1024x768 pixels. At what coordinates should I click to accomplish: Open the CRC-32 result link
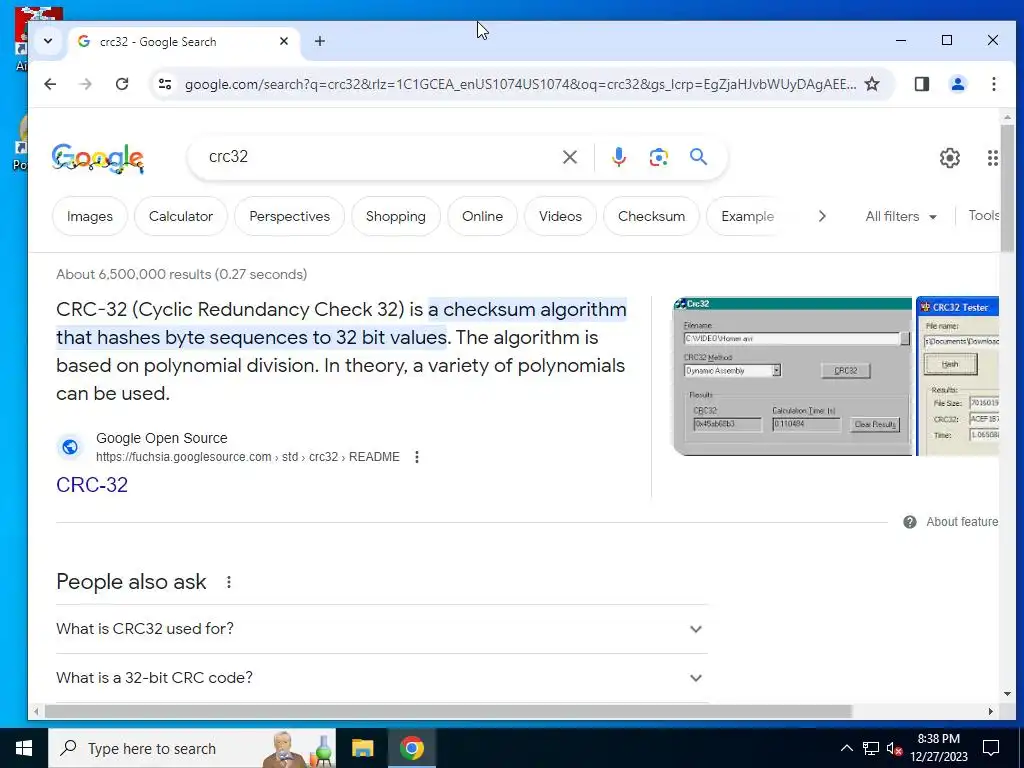pos(92,485)
